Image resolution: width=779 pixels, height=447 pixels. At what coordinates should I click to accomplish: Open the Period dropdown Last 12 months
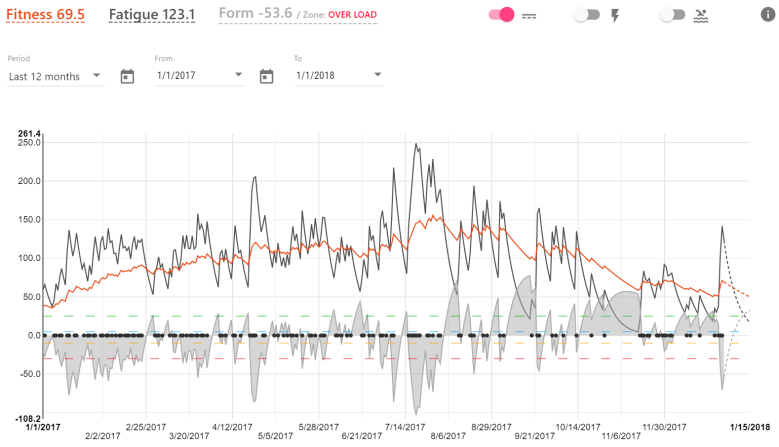point(55,76)
